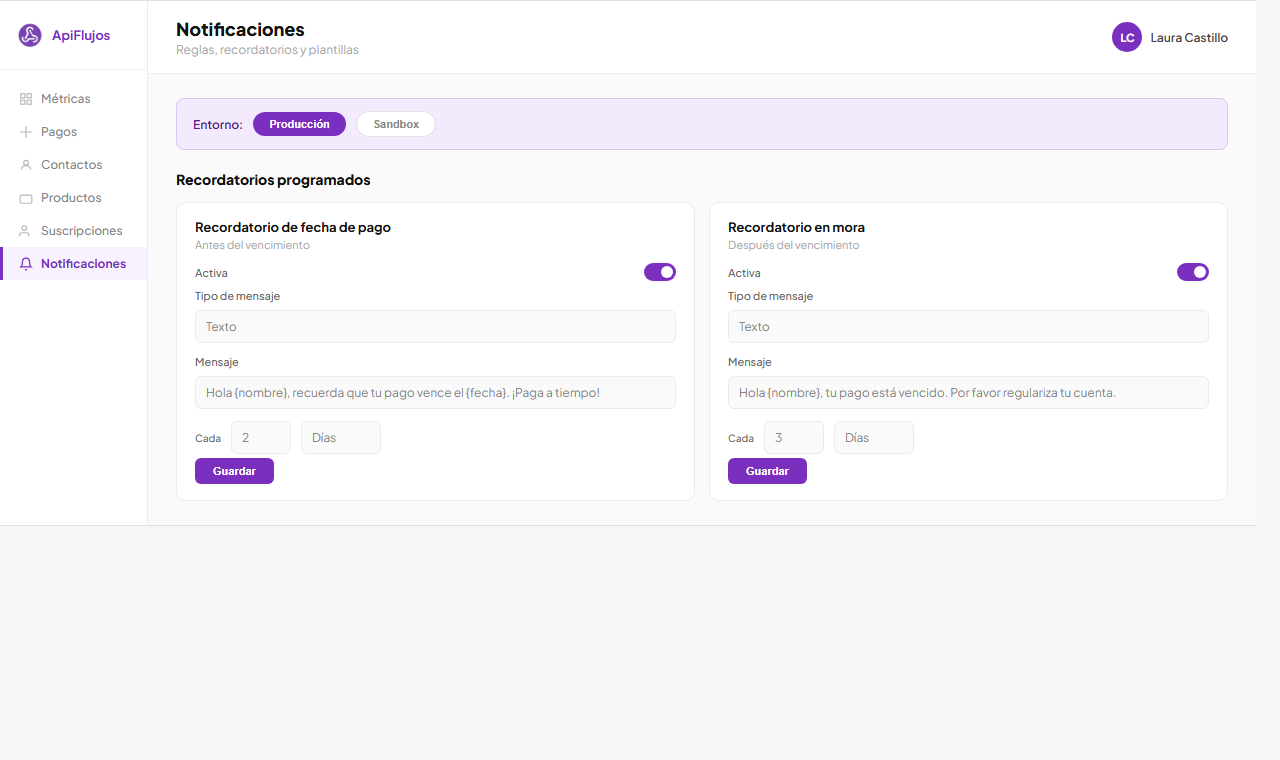Go to the Suscripciones menu item

click(81, 231)
